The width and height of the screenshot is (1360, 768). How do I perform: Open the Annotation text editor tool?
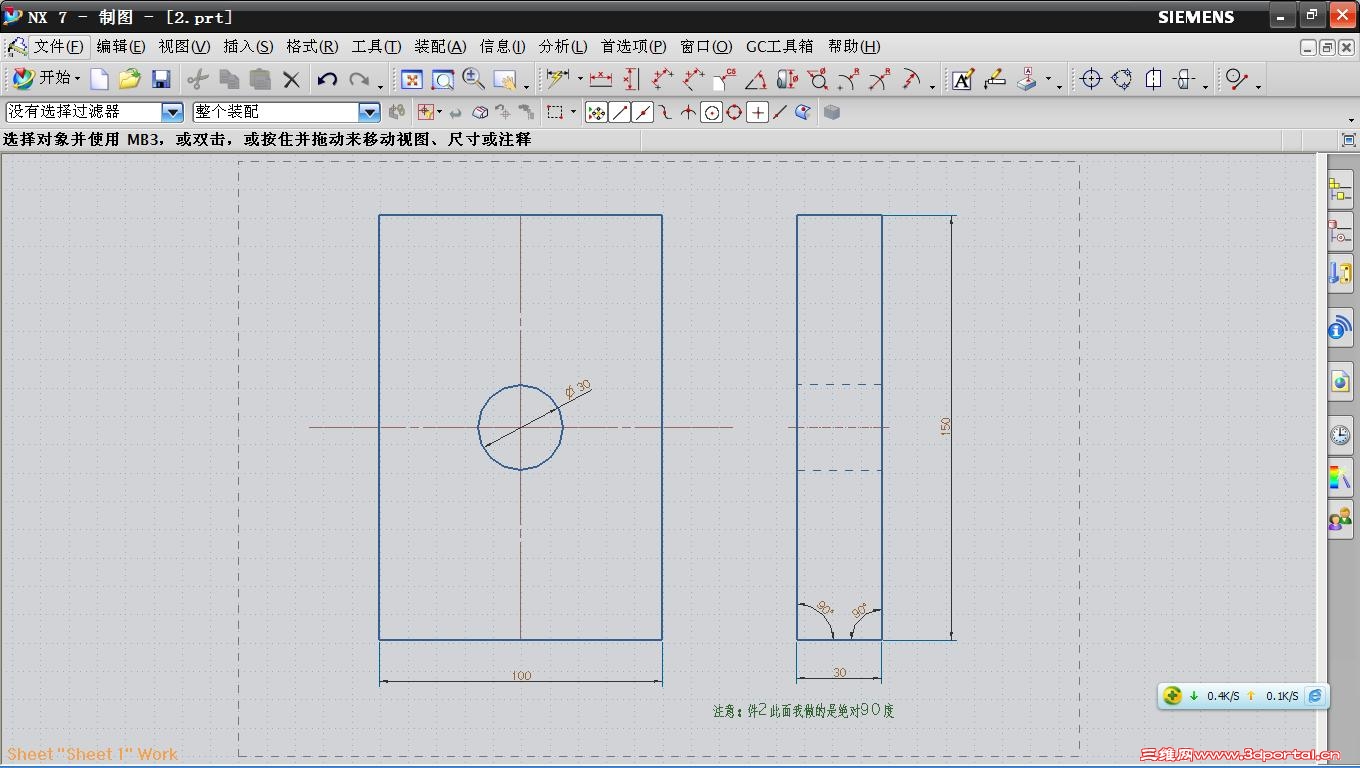click(x=963, y=79)
